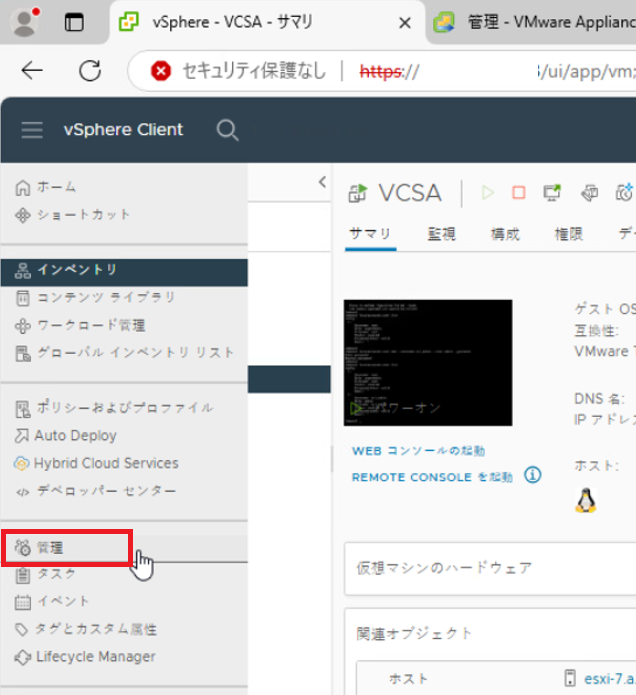Click the selected dark row in inventory tree
636x695 pixels.
(x=289, y=379)
